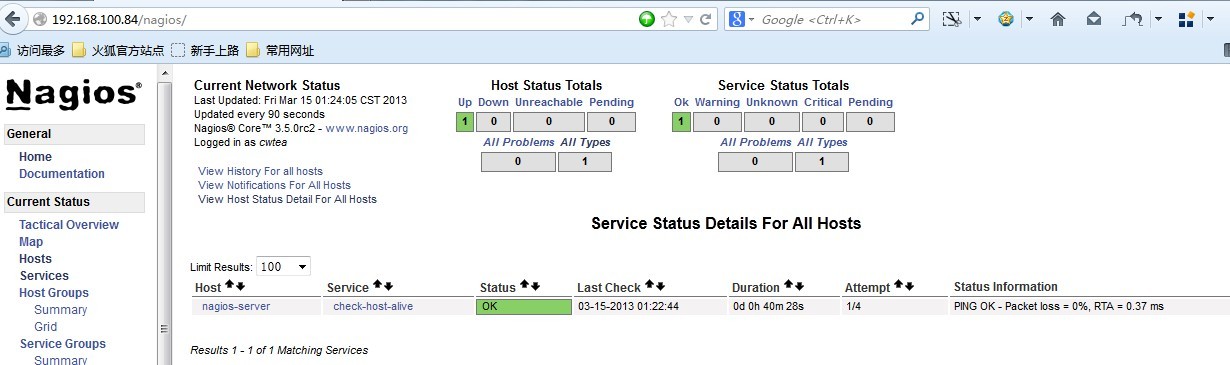1230x365 pixels.
Task: Expand dropdown next to screenshot tool
Action: click(x=976, y=19)
